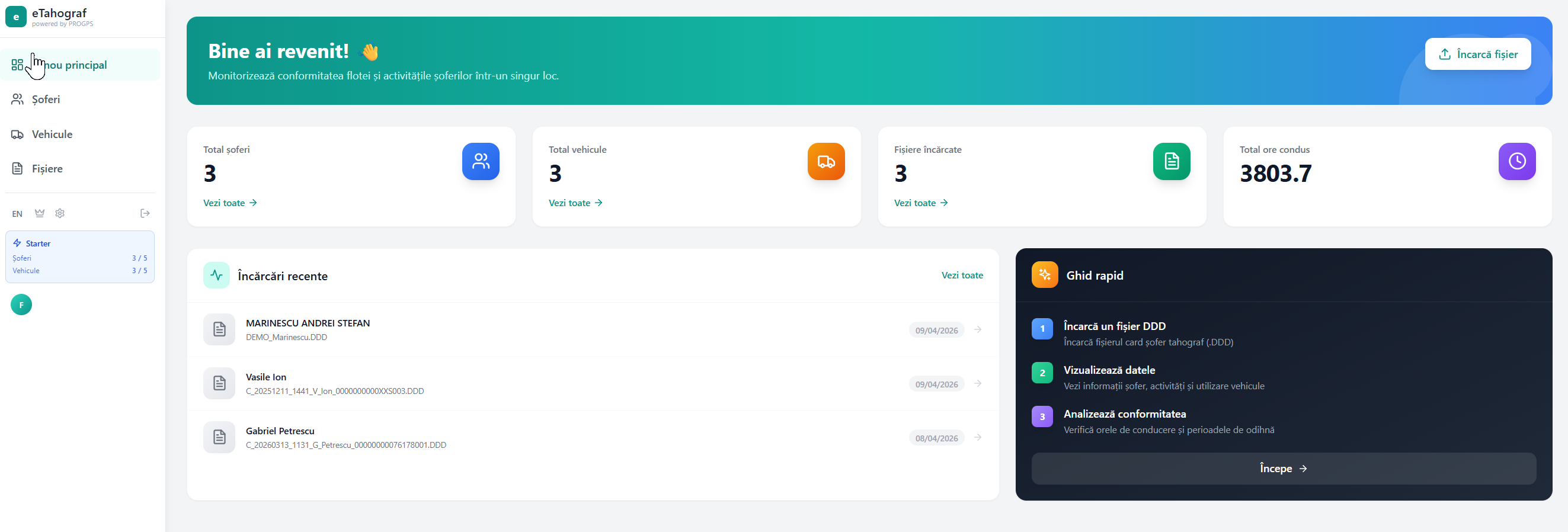Open the MARINESCU ANDREI STEFAN upload row
This screenshot has height=532, width=1568.
(308, 329)
